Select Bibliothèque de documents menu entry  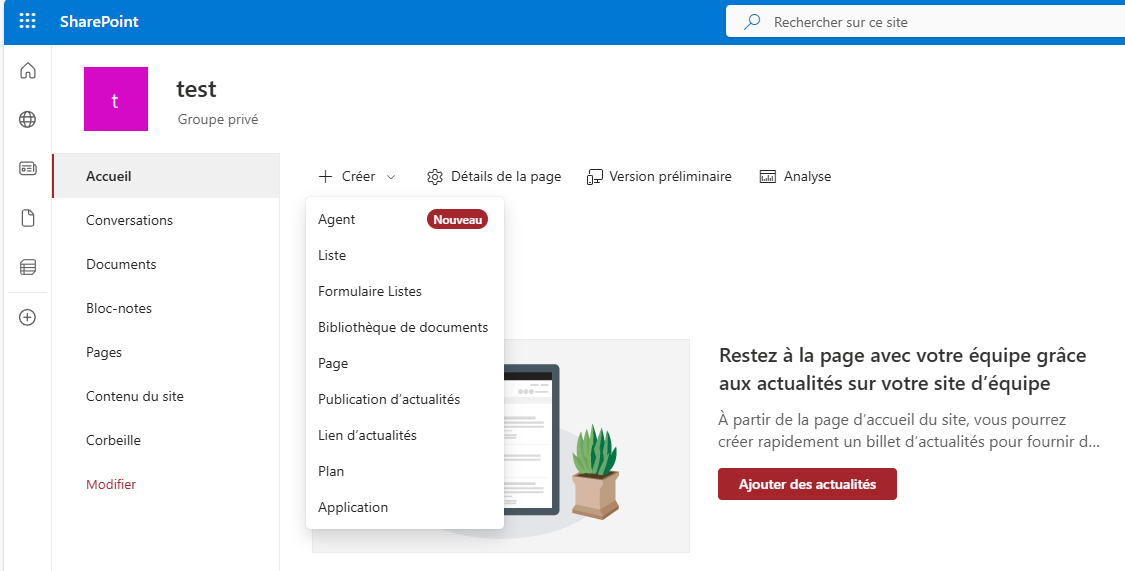pyautogui.click(x=403, y=327)
